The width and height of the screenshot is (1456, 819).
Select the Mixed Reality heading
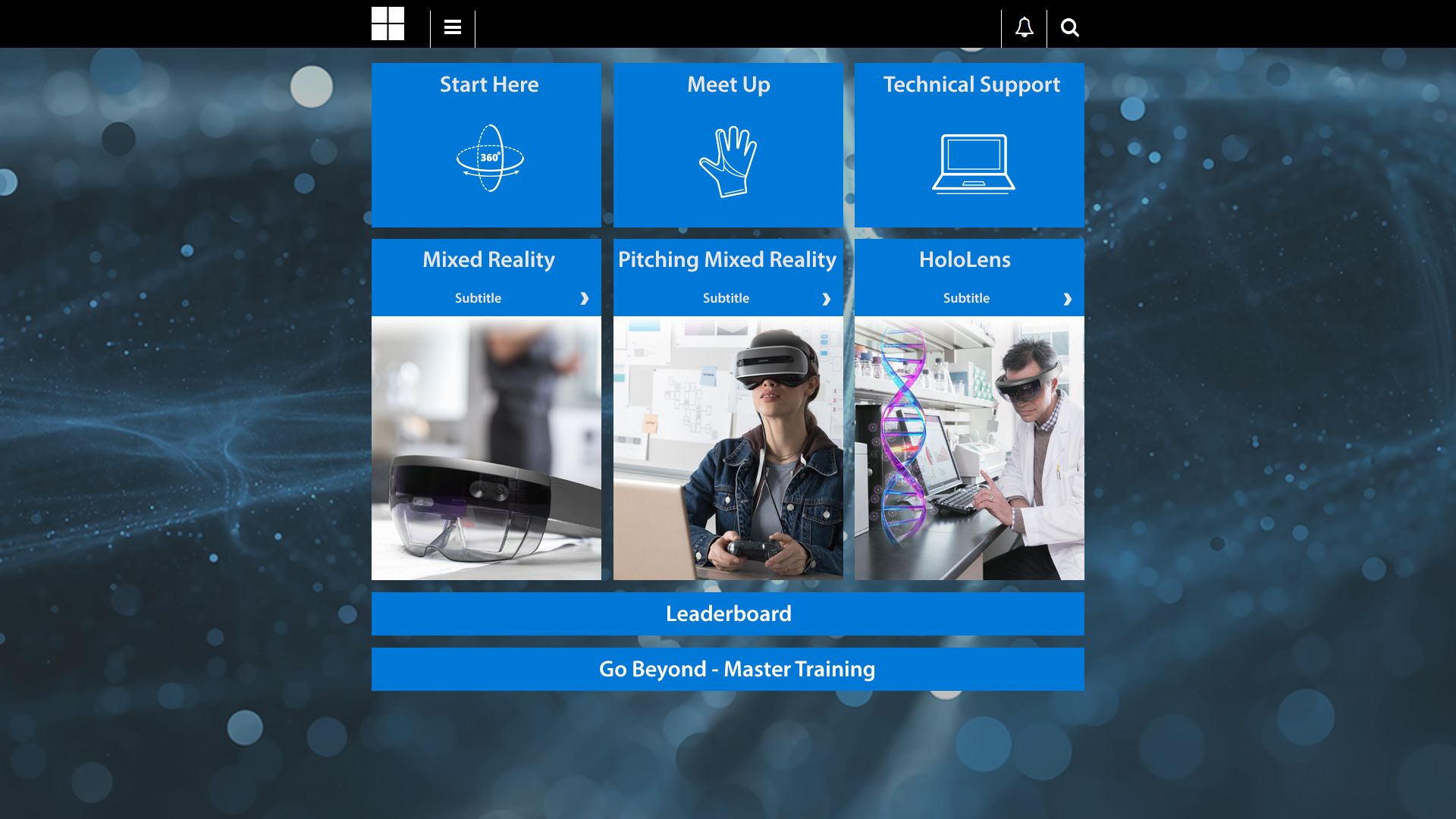click(488, 260)
